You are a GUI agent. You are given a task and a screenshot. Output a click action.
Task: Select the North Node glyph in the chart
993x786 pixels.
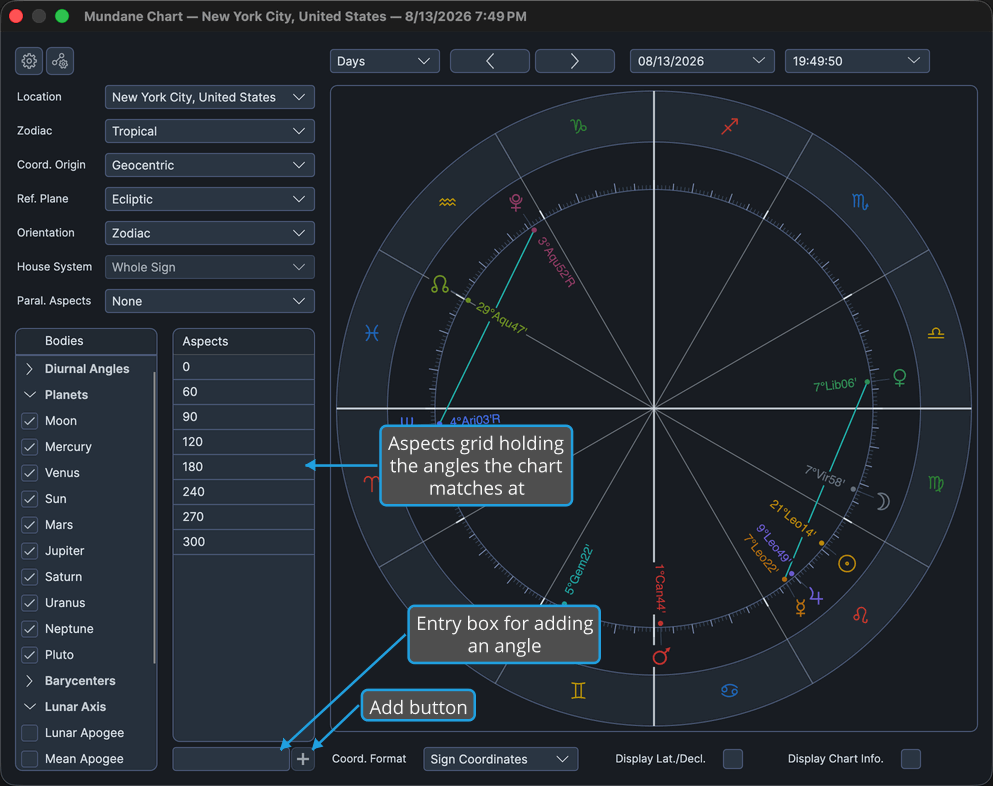[440, 284]
